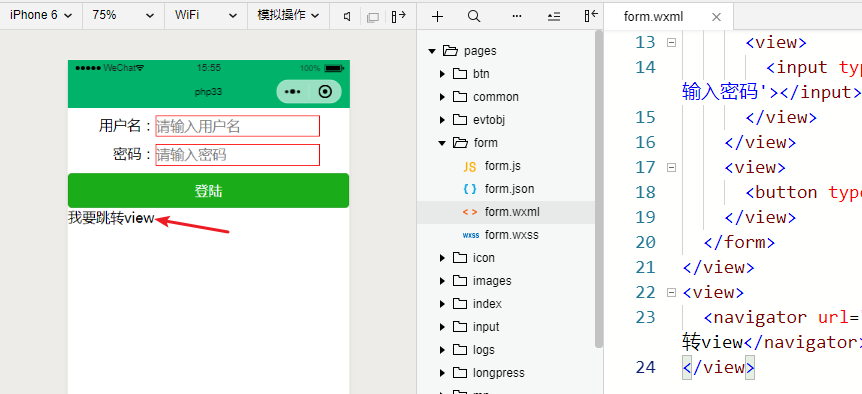This screenshot has width=862, height=394.
Task: Click the code-brackets icon beside form.wxml
Action: click(470, 212)
